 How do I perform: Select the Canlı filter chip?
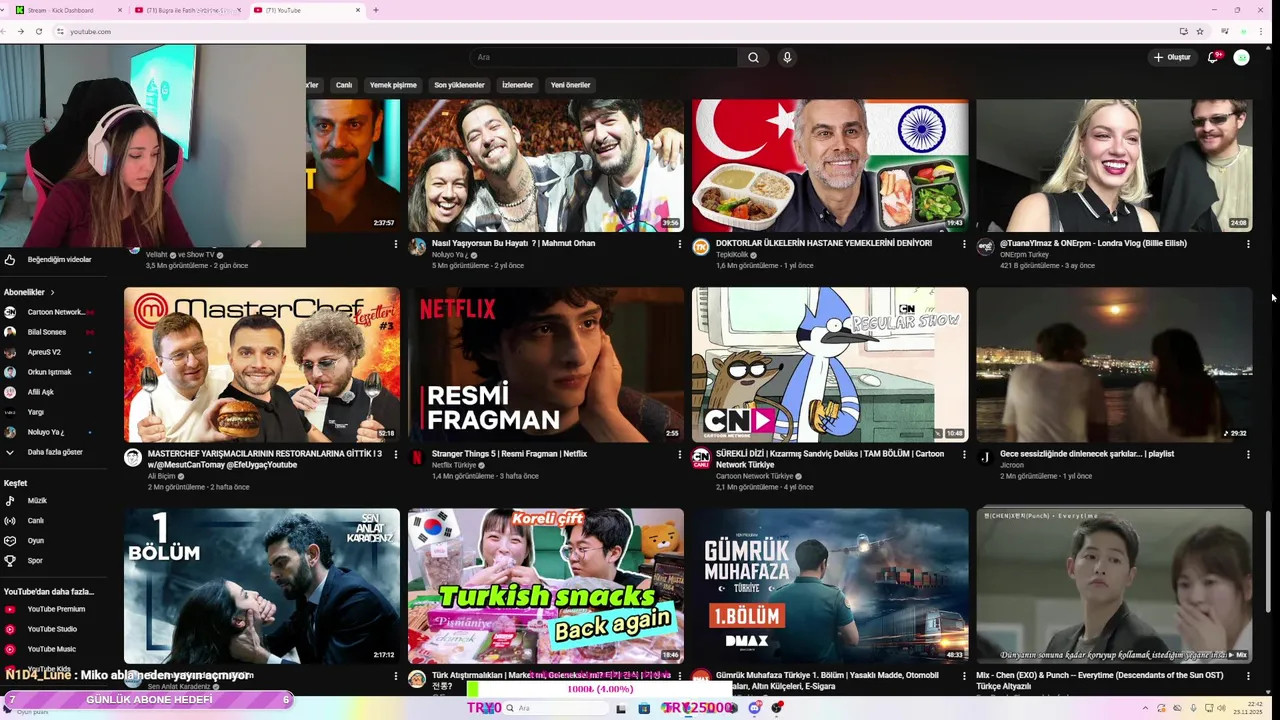coord(344,85)
